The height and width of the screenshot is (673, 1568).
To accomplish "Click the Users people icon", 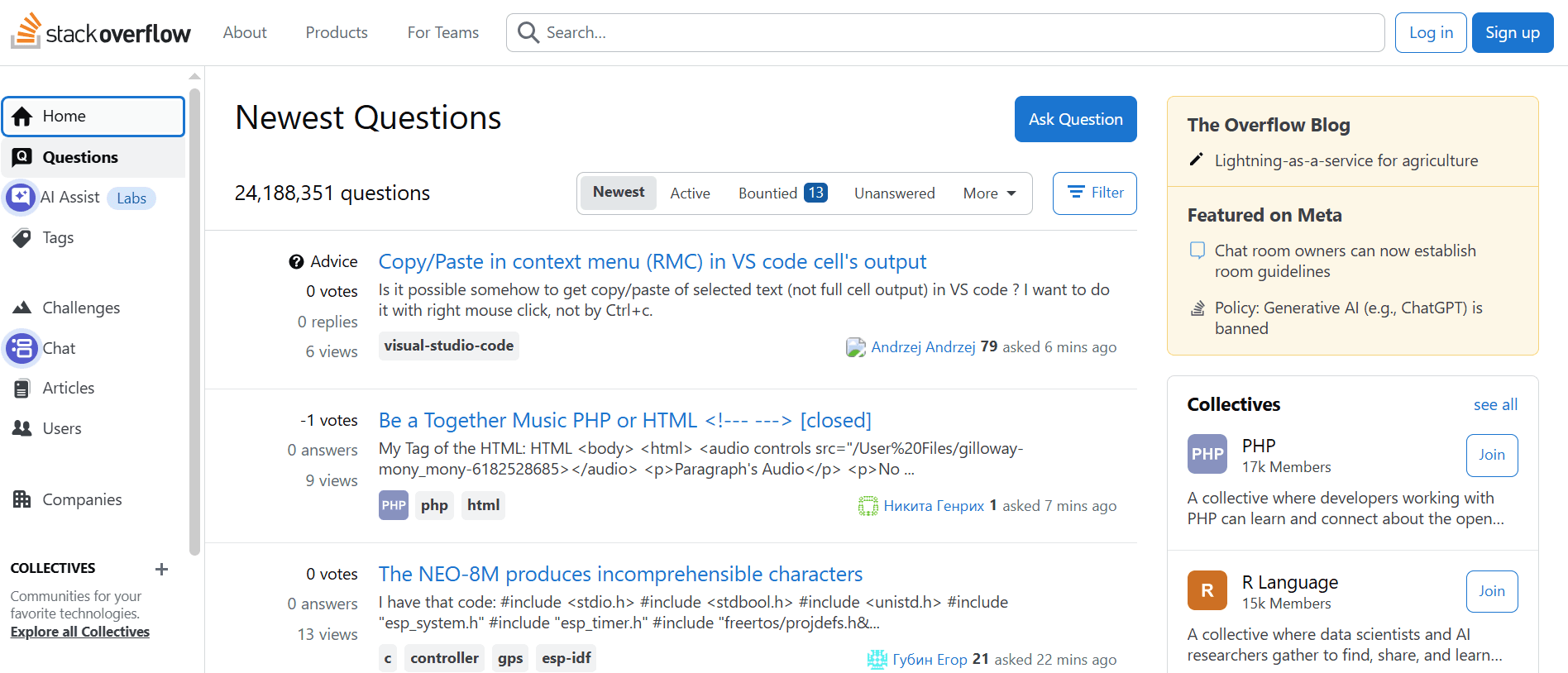I will pyautogui.click(x=22, y=428).
